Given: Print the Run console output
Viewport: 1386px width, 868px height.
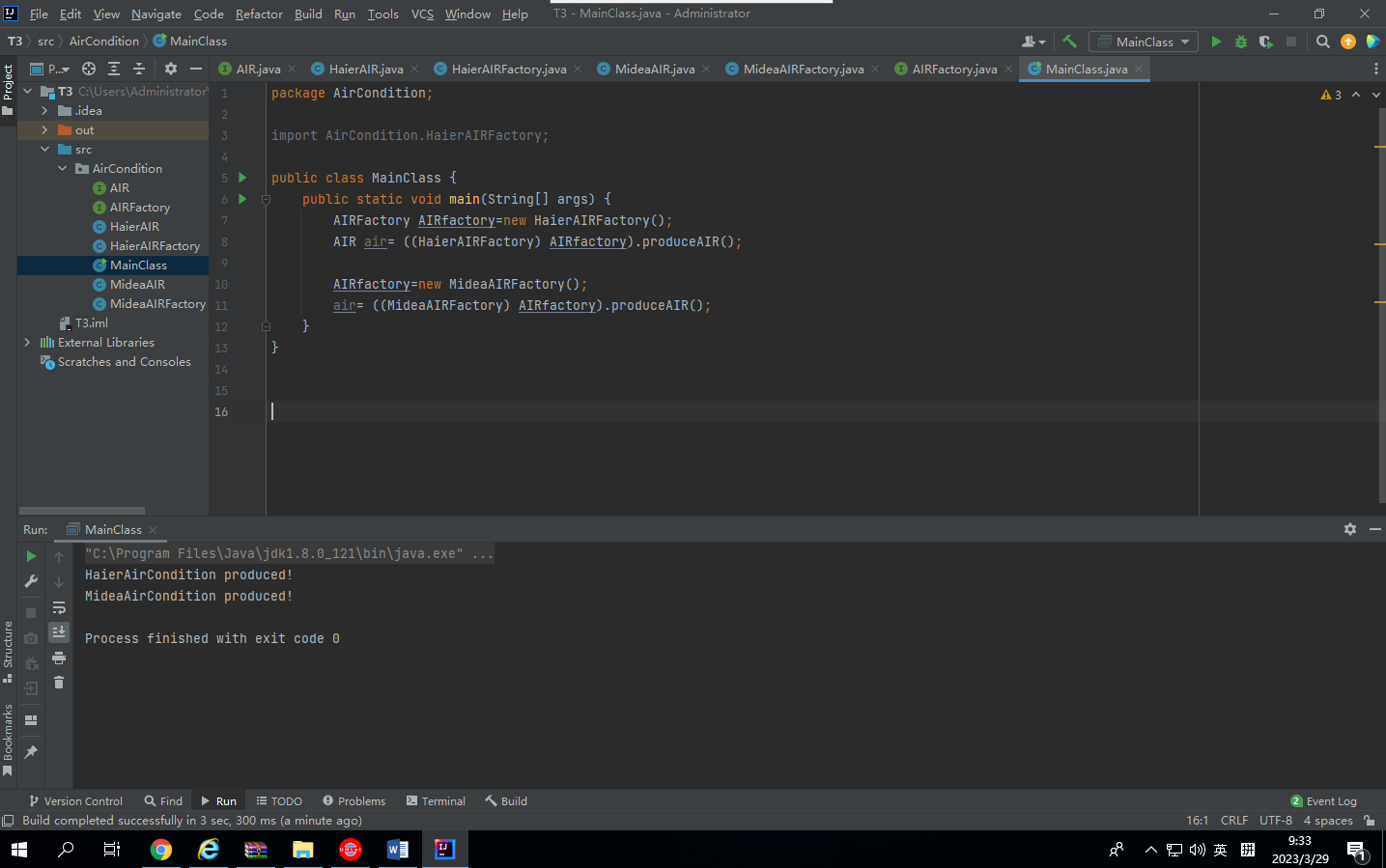Looking at the screenshot, I should tap(59, 658).
